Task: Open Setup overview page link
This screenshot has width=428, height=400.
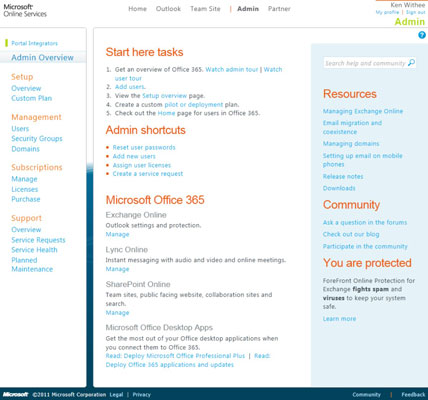Action: [x=164, y=96]
